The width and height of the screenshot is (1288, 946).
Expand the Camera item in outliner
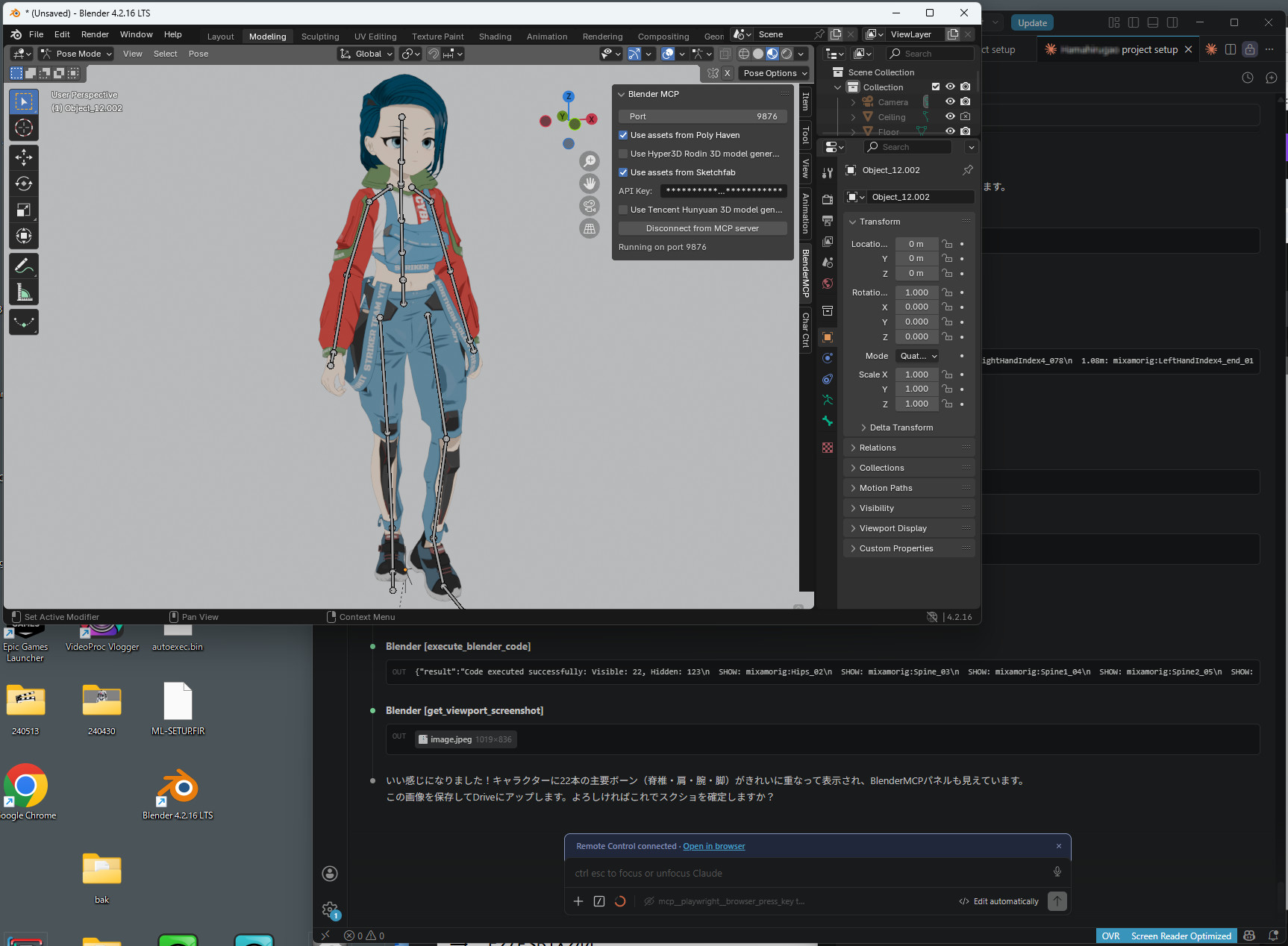pos(853,102)
